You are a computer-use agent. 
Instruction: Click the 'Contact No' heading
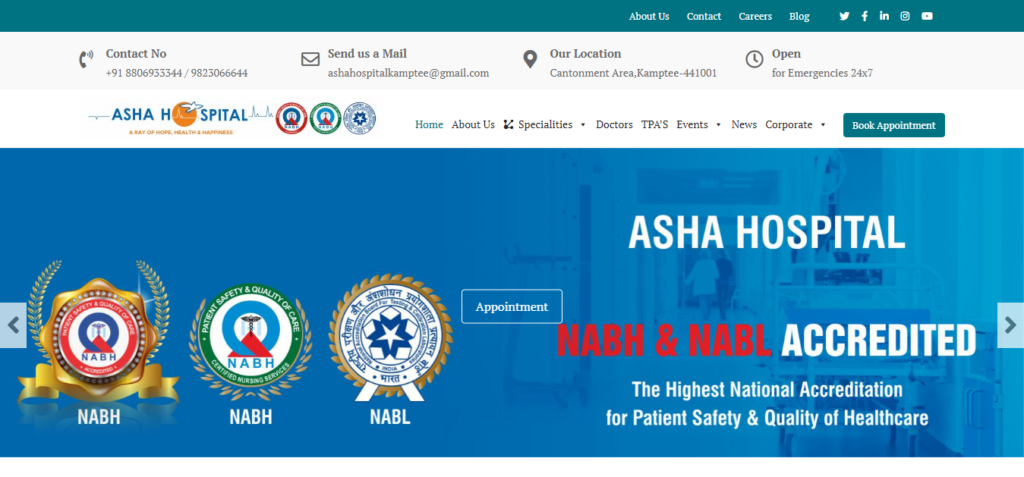136,54
